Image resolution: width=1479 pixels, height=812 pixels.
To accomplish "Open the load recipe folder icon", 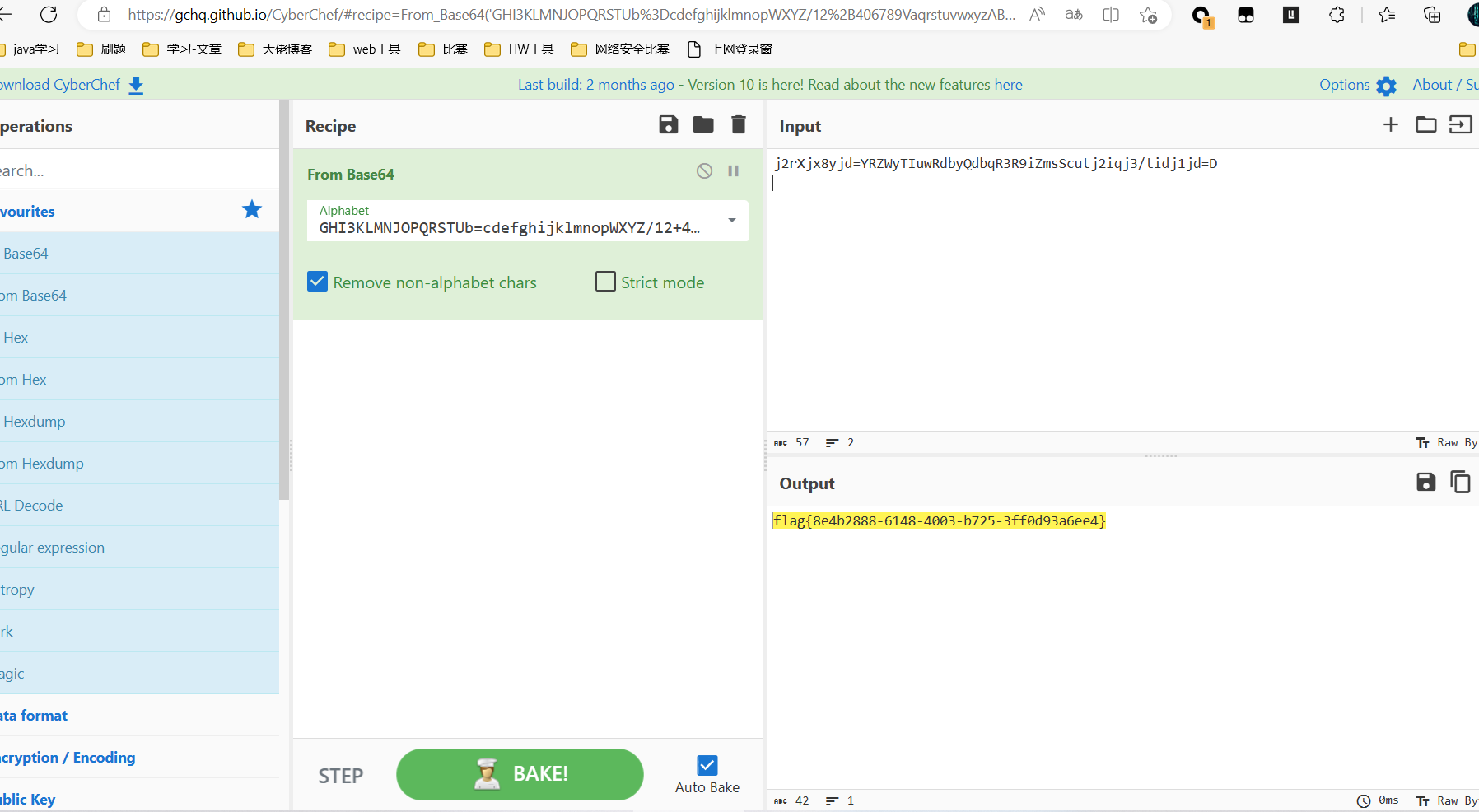I will pyautogui.click(x=703, y=125).
